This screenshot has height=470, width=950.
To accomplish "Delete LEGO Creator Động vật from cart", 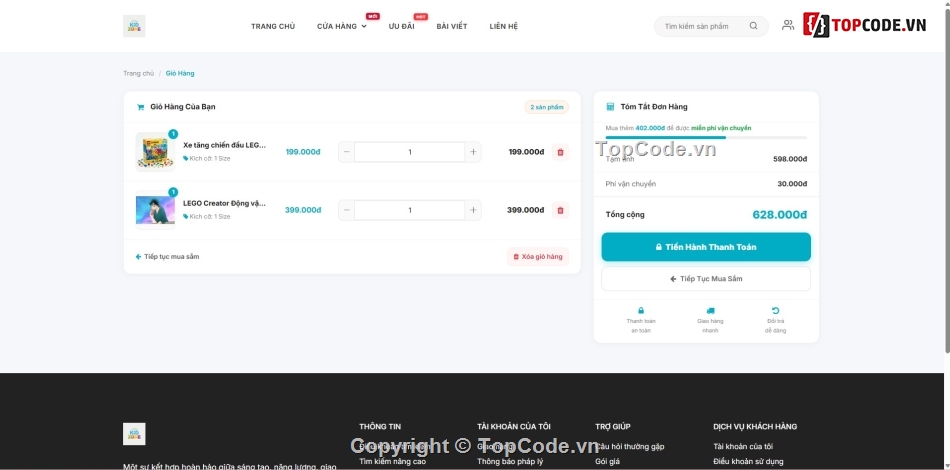I will 560,210.
